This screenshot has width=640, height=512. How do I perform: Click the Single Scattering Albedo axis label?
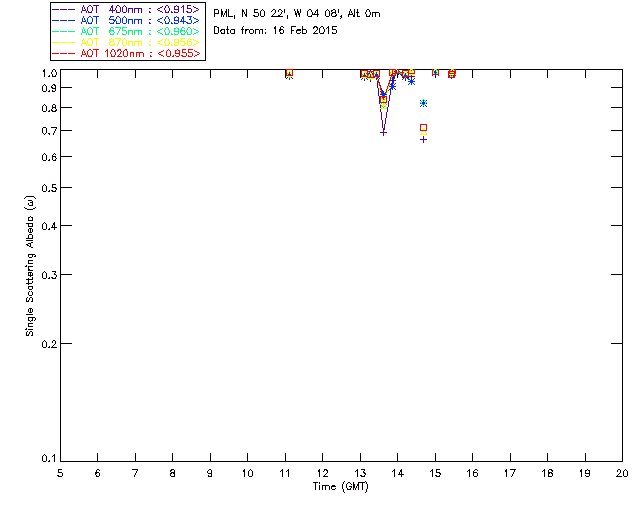click(30, 266)
